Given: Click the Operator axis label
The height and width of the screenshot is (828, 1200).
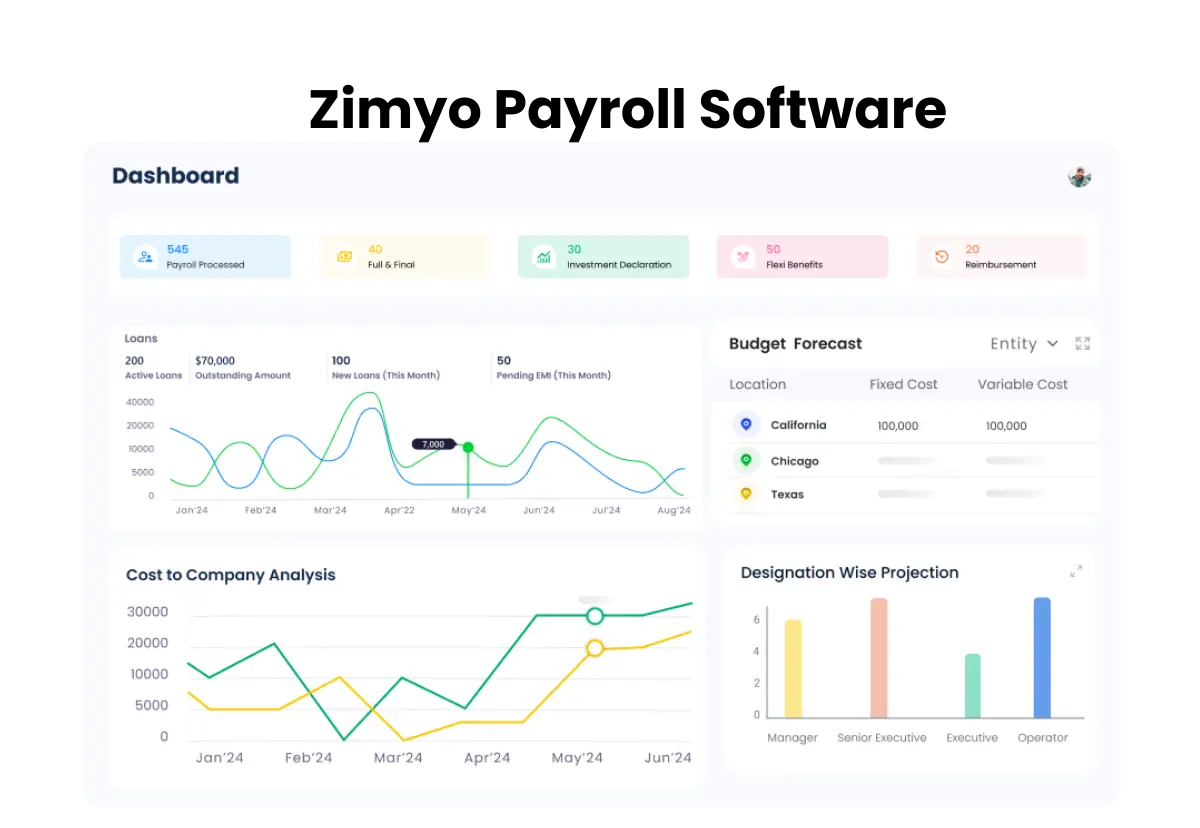Looking at the screenshot, I should (x=1043, y=738).
